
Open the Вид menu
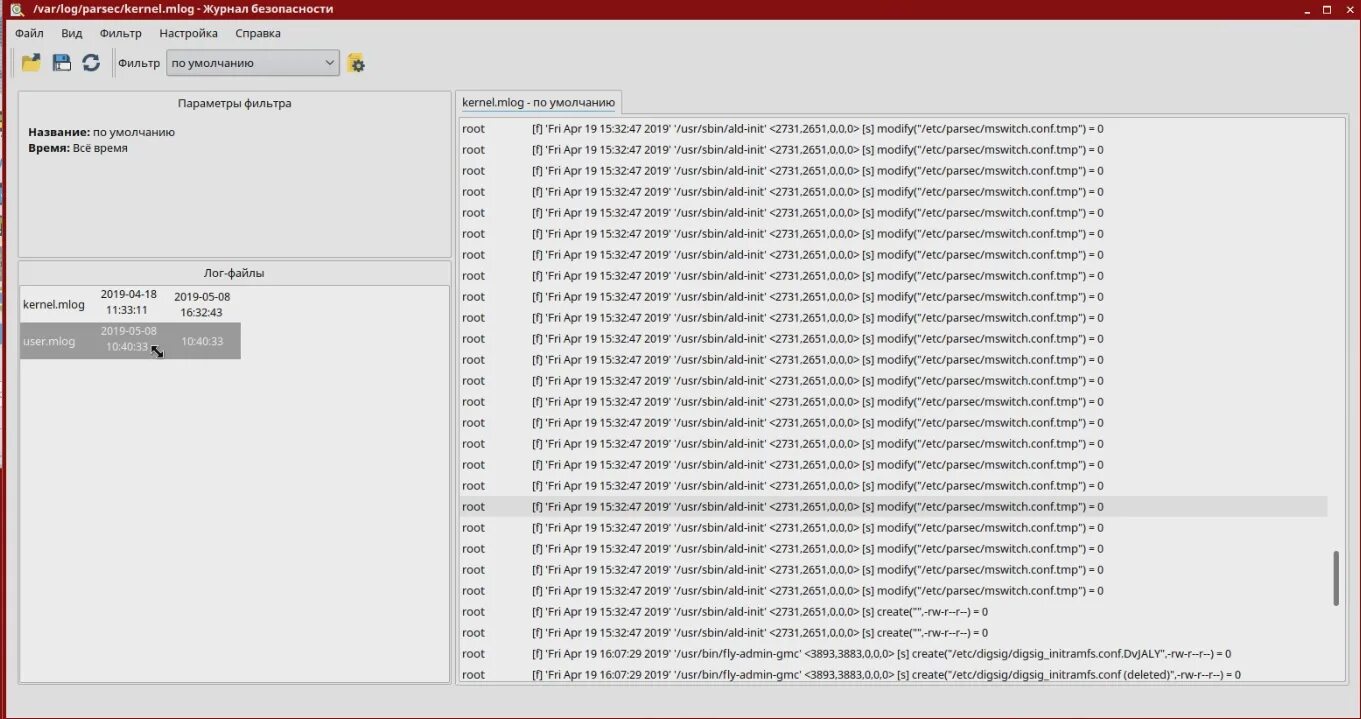(x=71, y=33)
